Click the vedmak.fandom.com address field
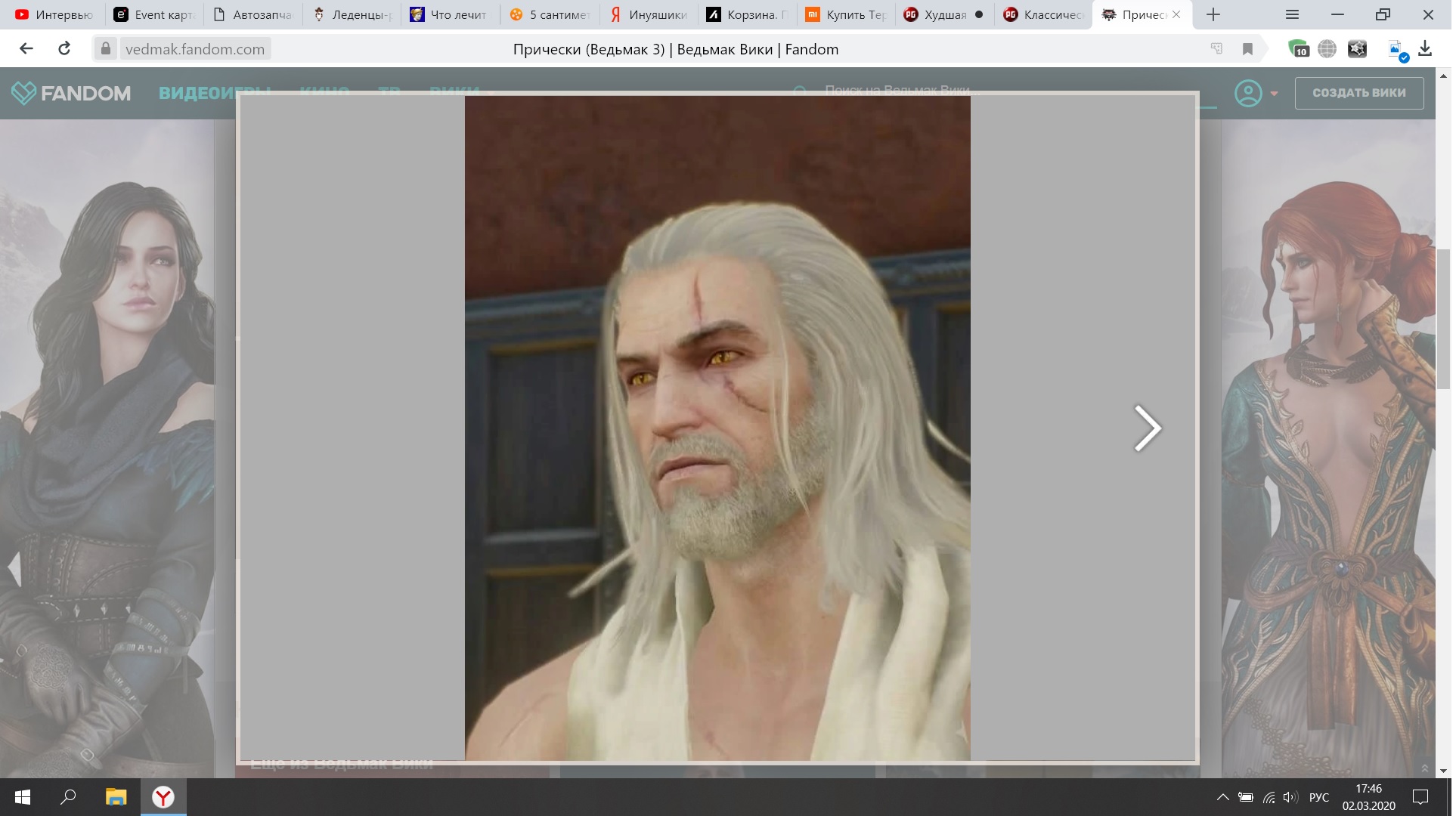The image size is (1456, 816). pos(195,49)
